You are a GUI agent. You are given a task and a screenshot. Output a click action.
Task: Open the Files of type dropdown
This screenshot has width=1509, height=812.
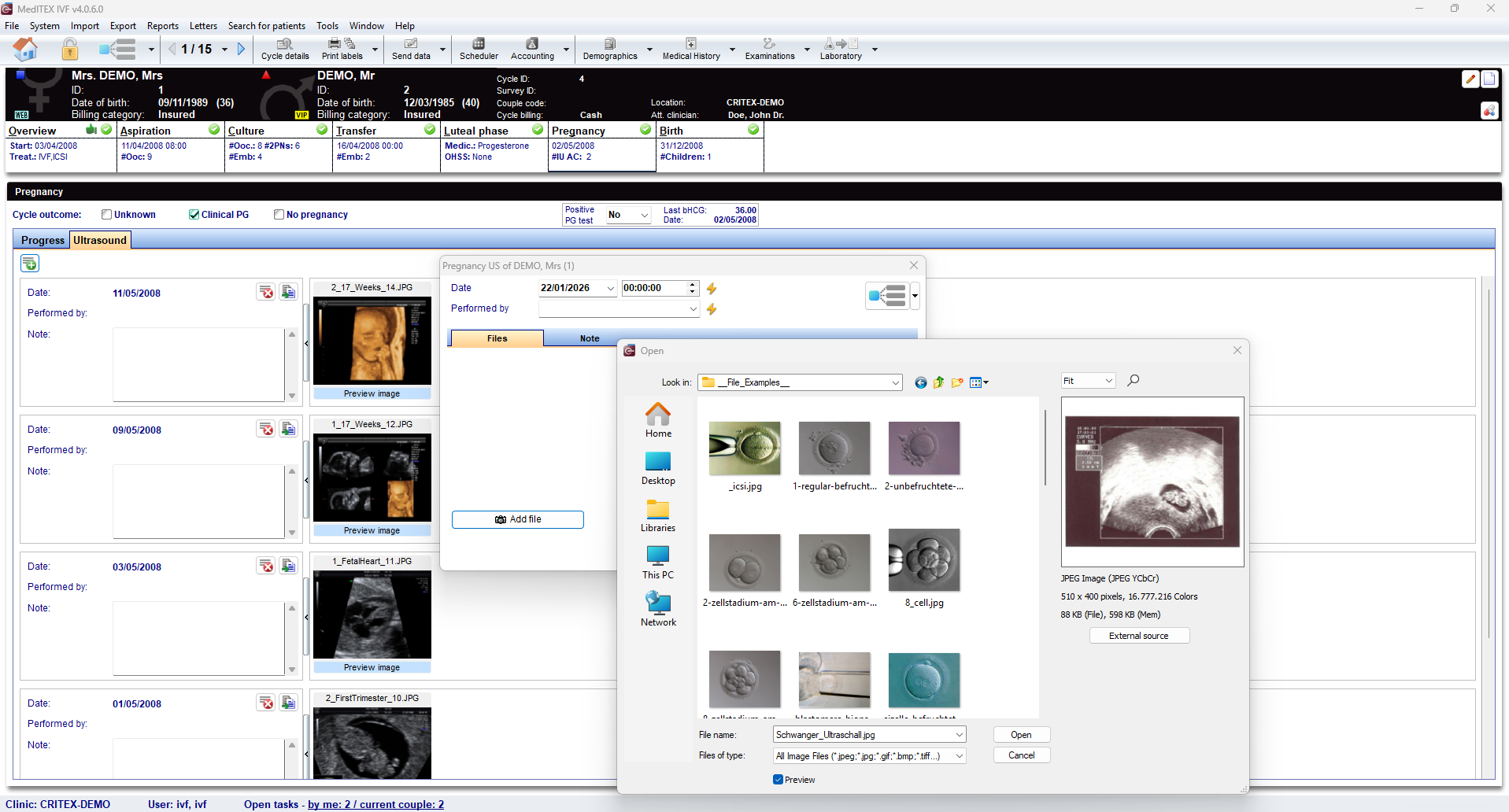959,756
